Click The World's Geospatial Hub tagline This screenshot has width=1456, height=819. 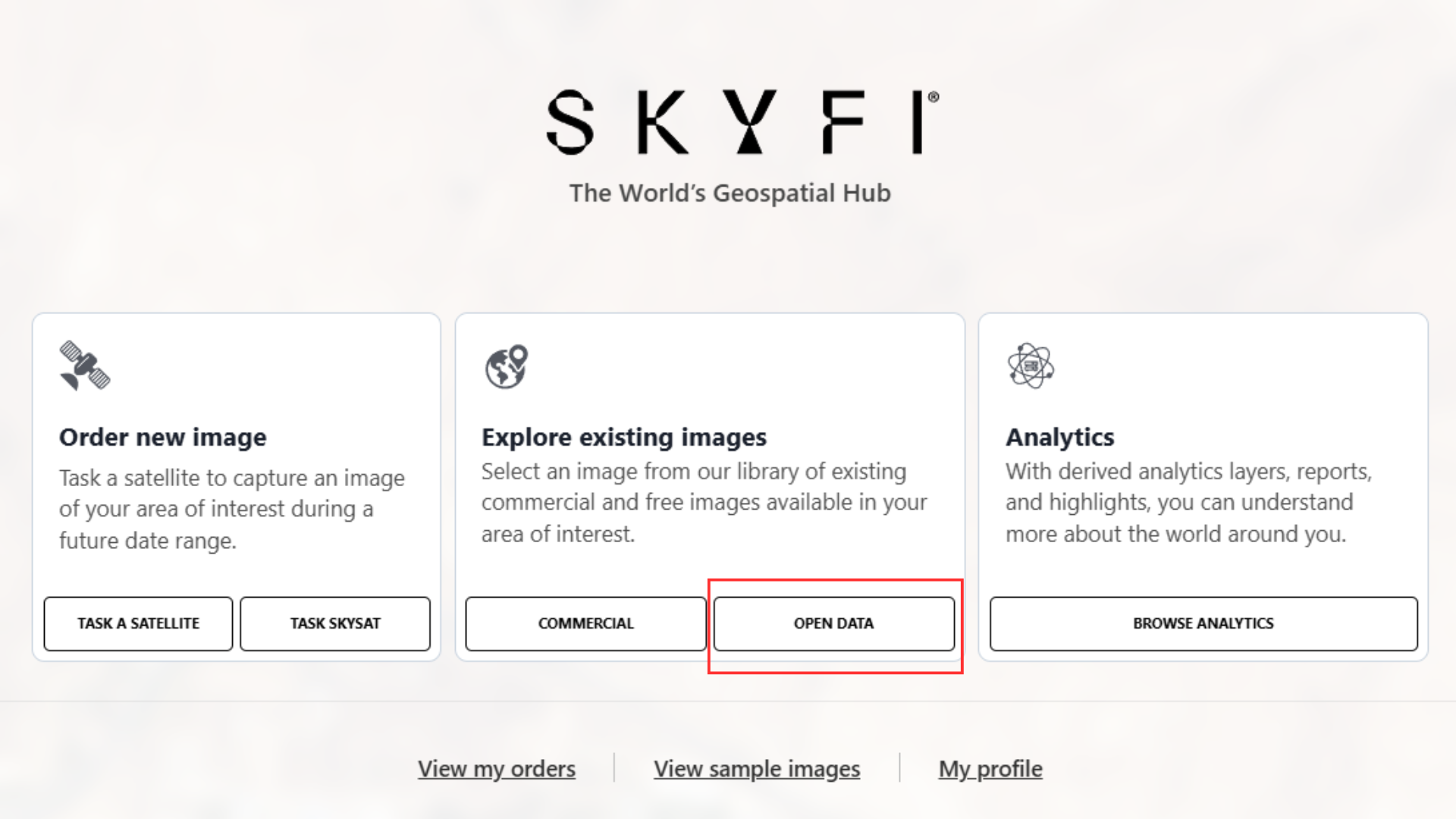pyautogui.click(x=730, y=193)
